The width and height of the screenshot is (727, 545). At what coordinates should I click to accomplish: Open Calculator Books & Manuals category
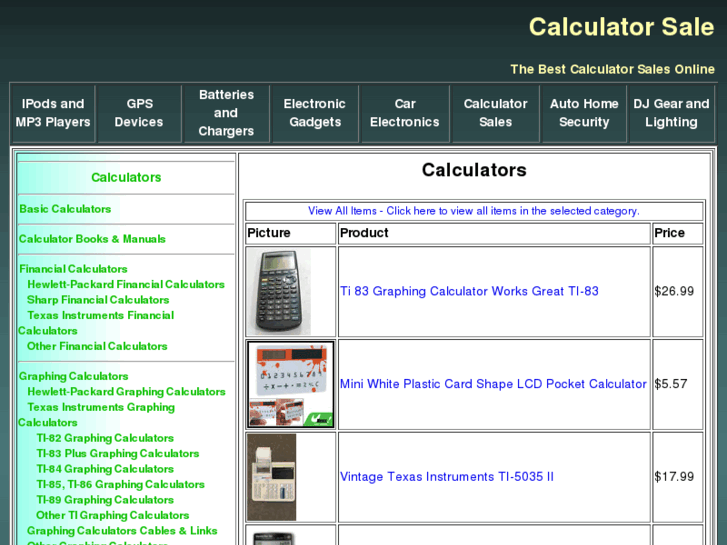point(92,239)
